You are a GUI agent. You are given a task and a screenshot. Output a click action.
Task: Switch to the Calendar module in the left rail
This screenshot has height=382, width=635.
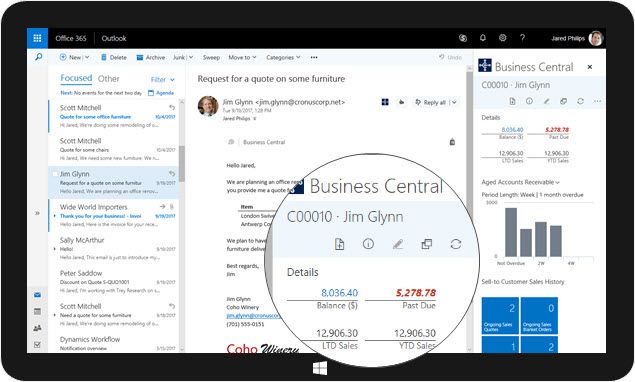[37, 312]
